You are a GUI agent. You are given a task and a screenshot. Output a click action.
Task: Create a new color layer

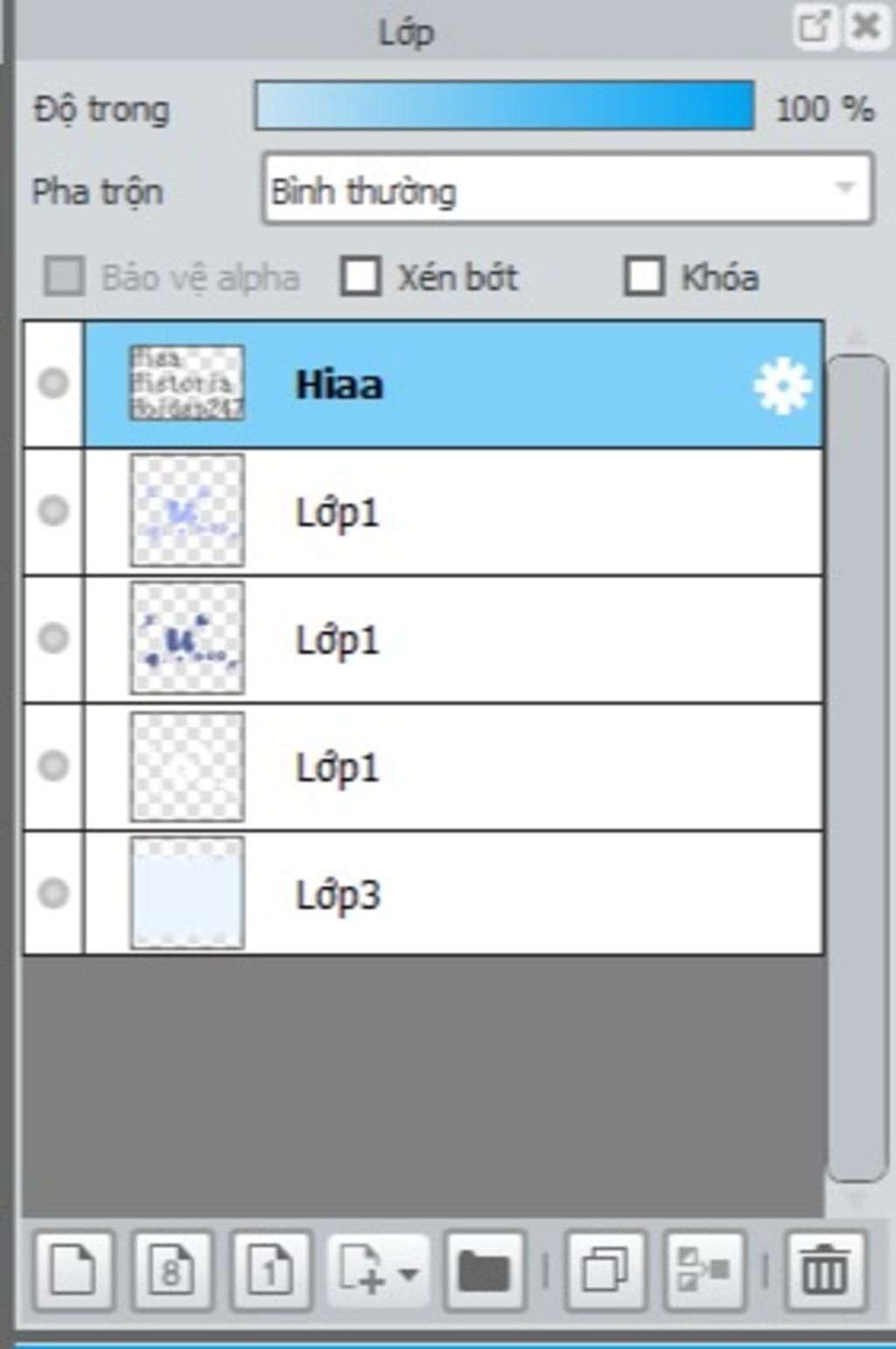(74, 1269)
